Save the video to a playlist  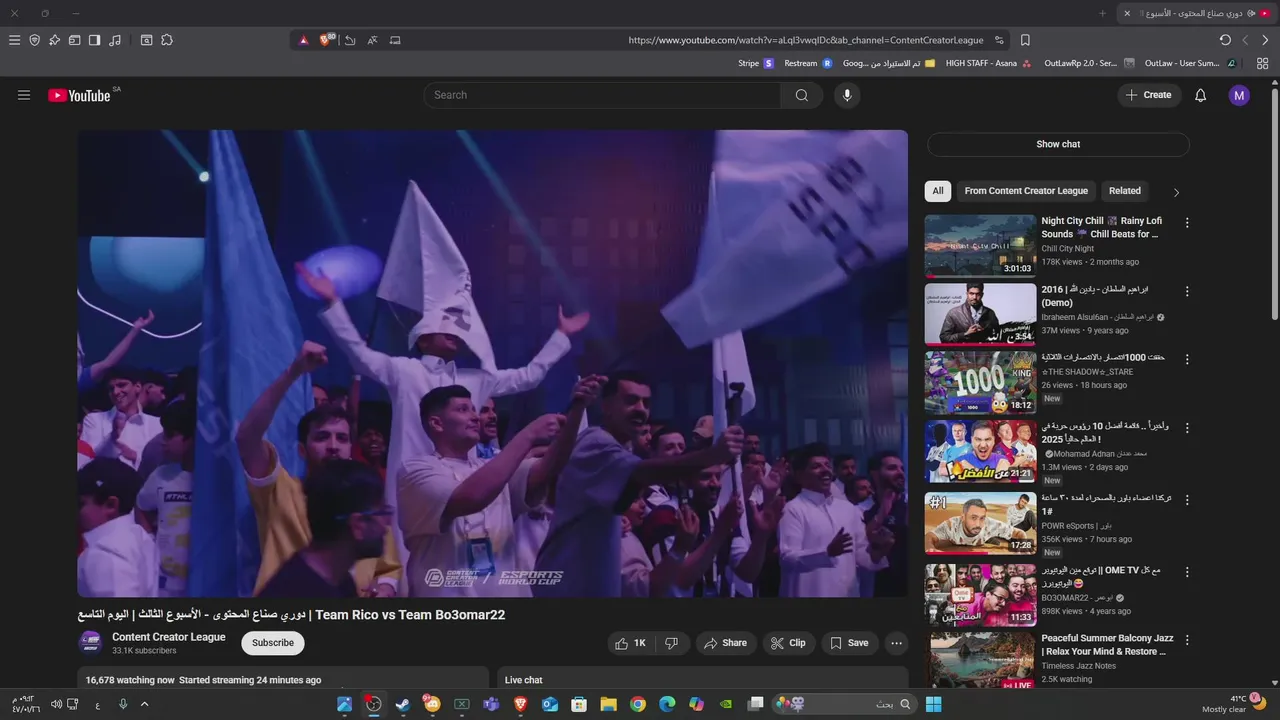tap(849, 643)
